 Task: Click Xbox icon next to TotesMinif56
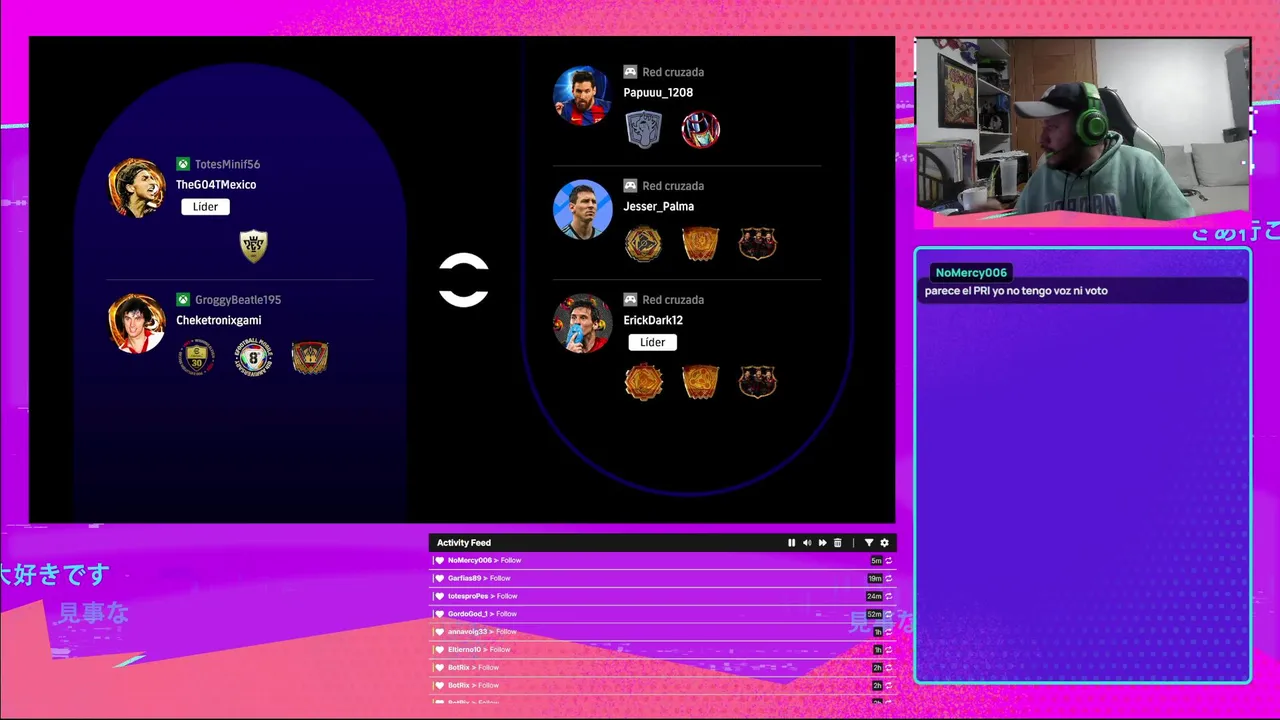[183, 164]
